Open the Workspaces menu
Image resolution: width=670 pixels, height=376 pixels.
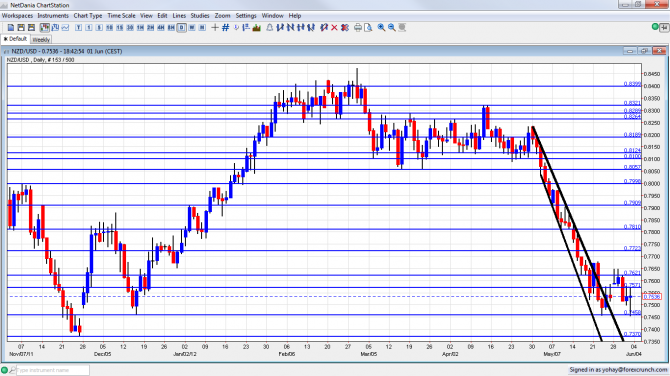[x=17, y=16]
